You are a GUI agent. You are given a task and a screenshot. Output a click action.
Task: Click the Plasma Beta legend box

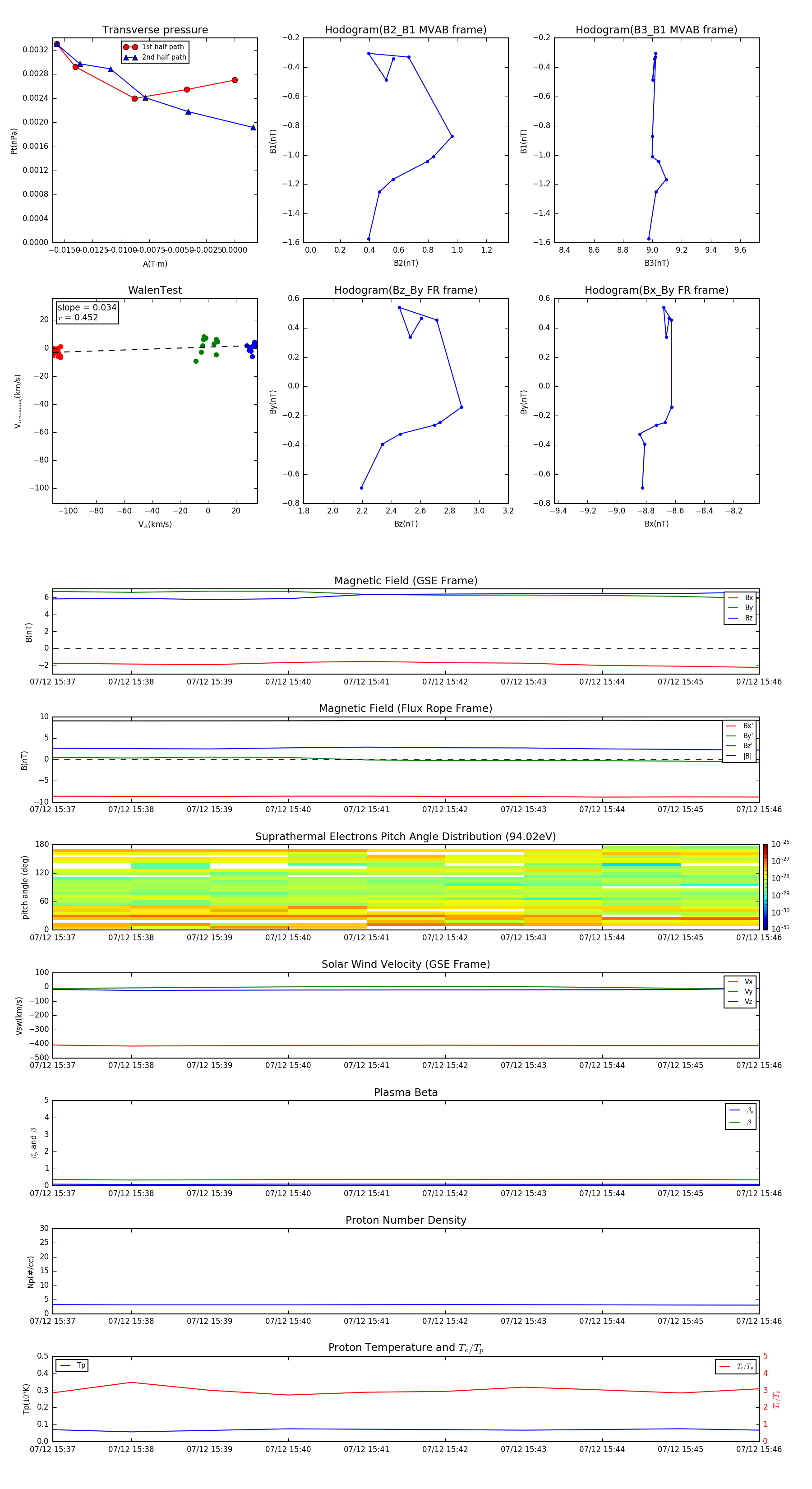[740, 1116]
